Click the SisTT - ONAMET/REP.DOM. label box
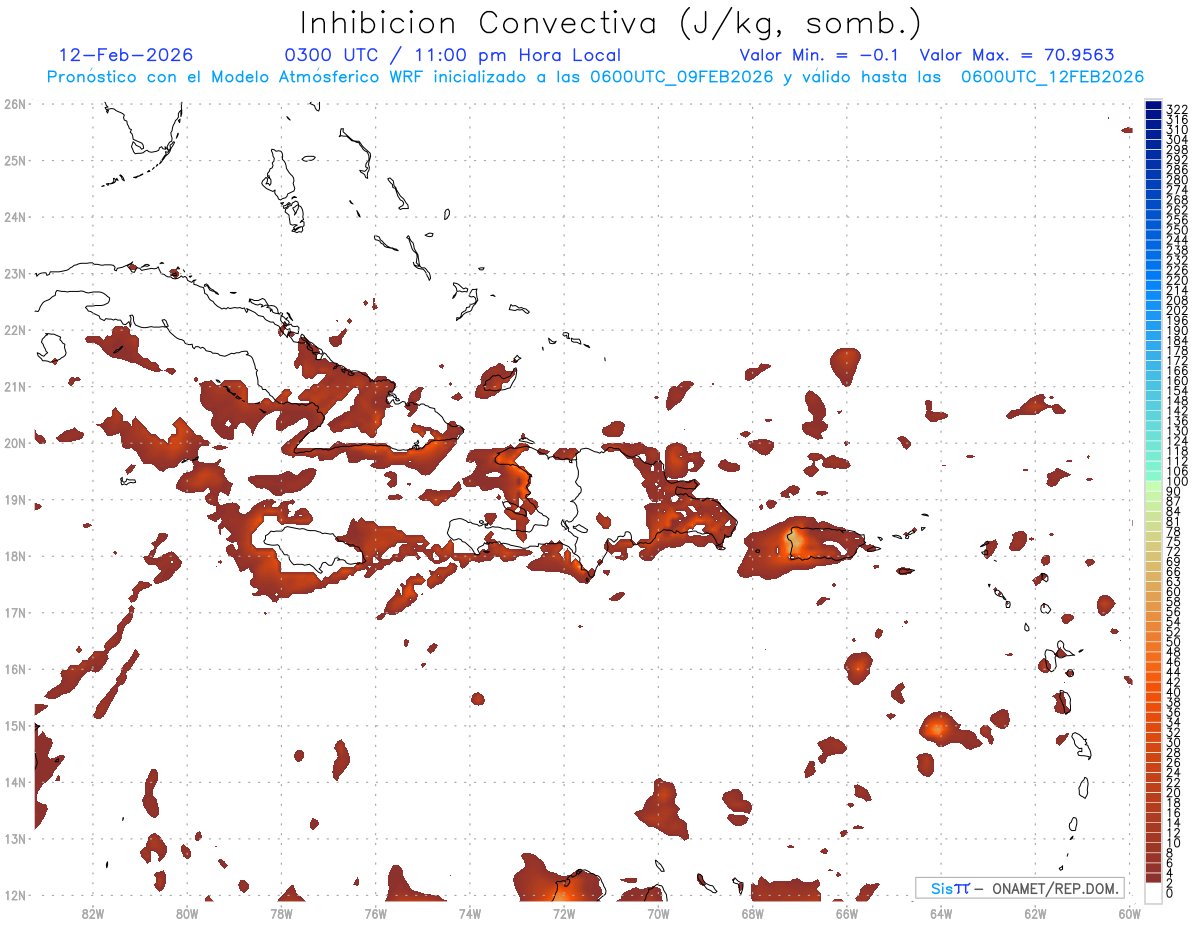Viewport: 1200px width, 927px height. coord(1020,888)
